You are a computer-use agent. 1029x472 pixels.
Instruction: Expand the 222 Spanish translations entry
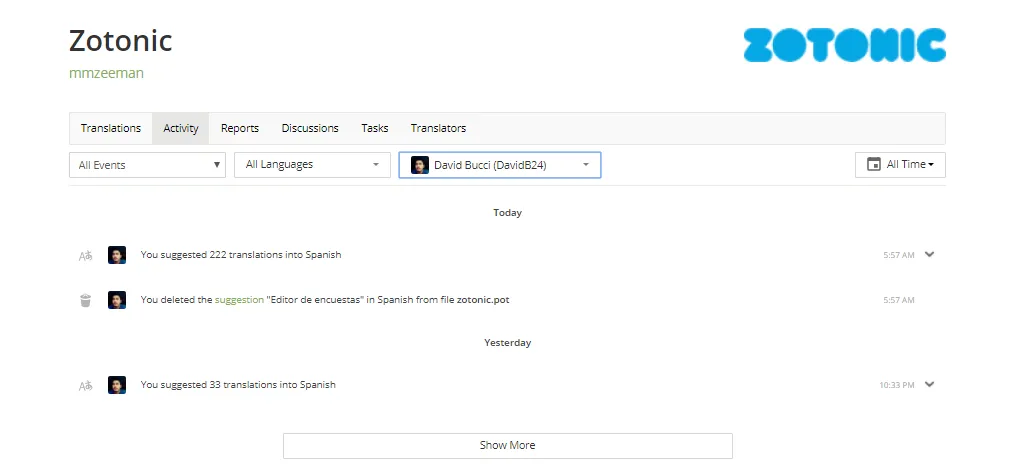[x=929, y=254]
